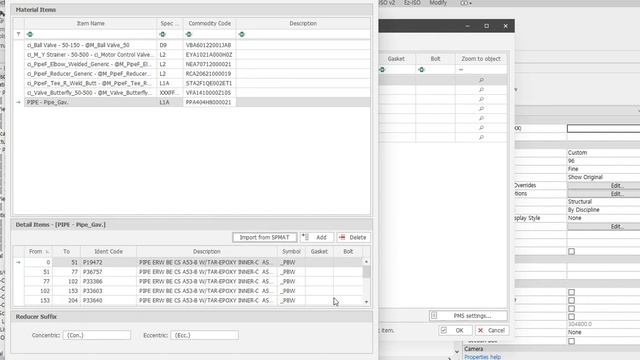This screenshot has height=360, width=640.
Task: Select the ci_PipeF_Tee_R_Weld_Butt row
Action: click(197, 83)
